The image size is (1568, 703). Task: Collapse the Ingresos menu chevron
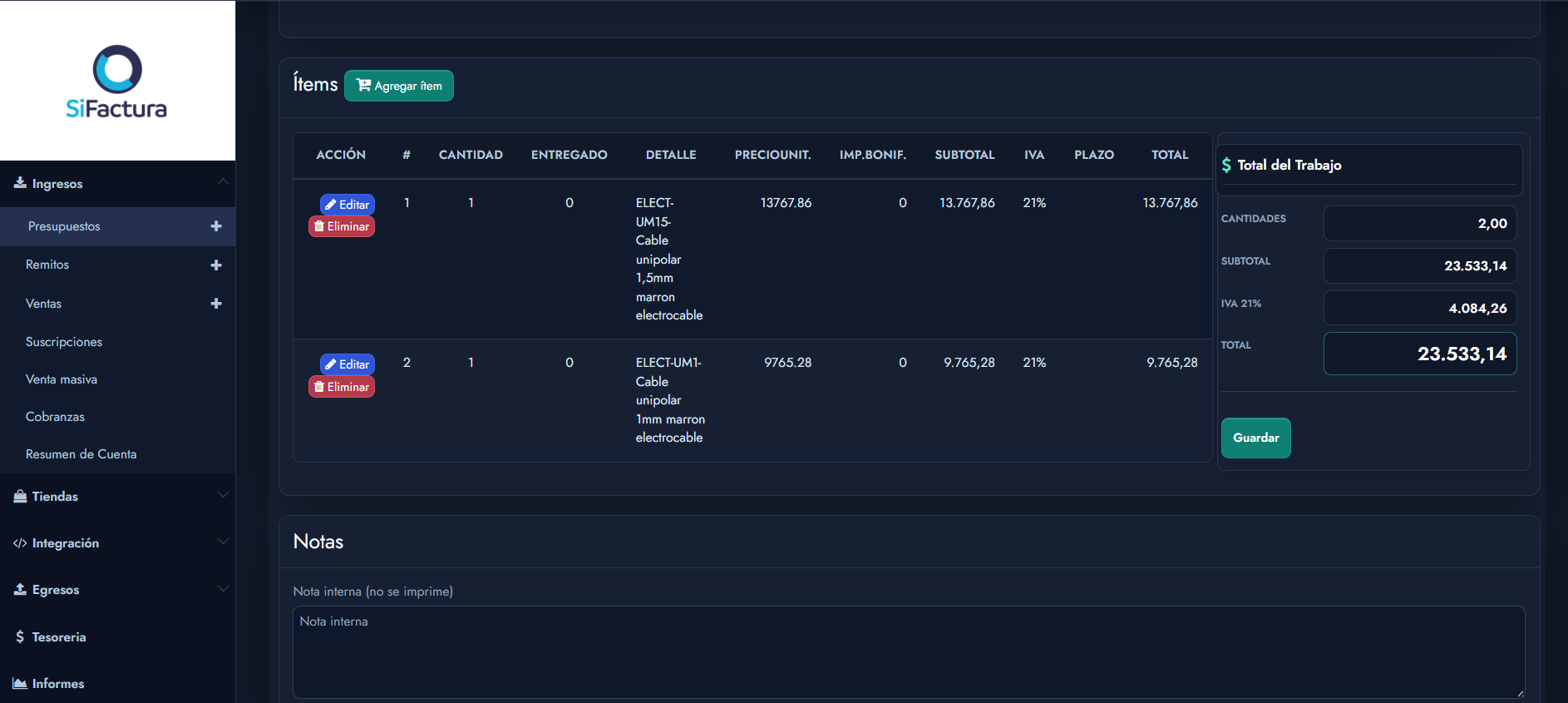223,181
